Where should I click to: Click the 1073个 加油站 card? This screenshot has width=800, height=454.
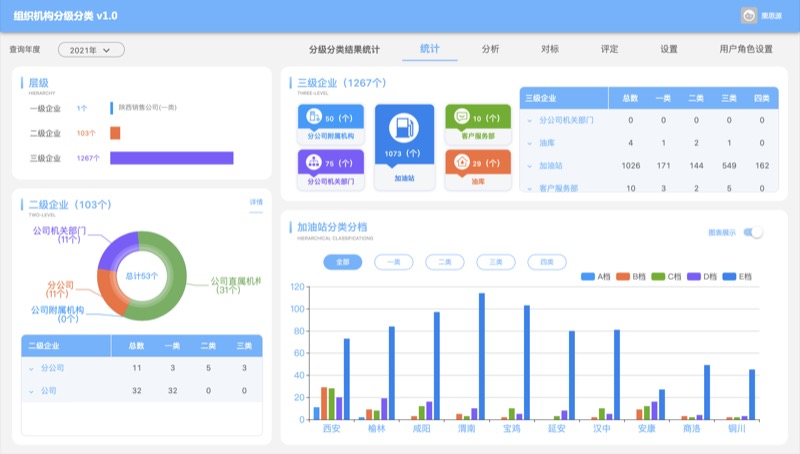click(x=404, y=147)
